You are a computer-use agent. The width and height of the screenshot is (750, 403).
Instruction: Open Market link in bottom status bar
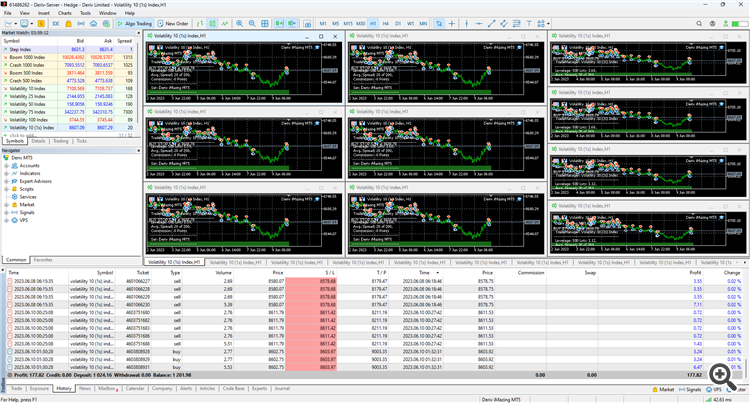coord(662,390)
